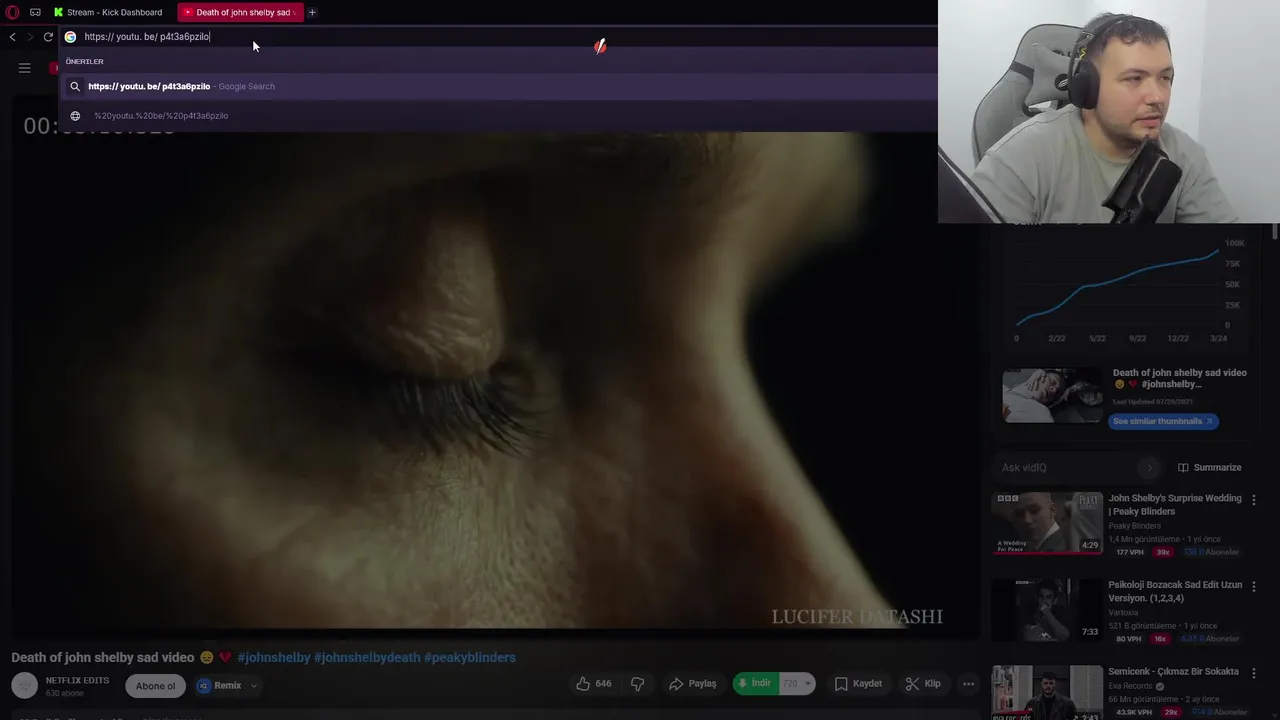Create a clip with Klip
This screenshot has width=1280, height=720.
coord(923,684)
